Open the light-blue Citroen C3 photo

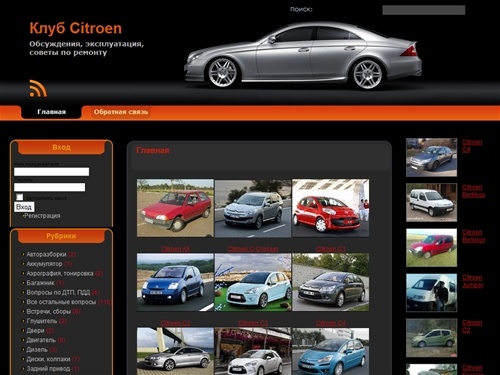pyautogui.click(x=253, y=282)
